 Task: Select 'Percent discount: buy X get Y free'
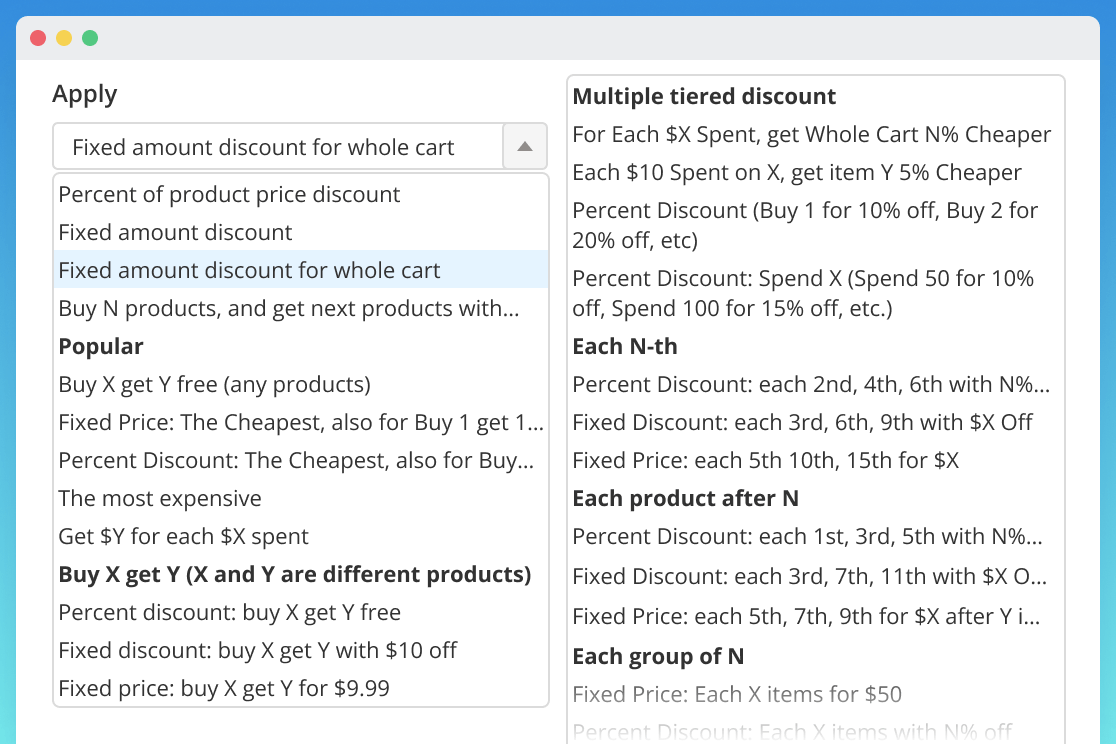point(229,612)
